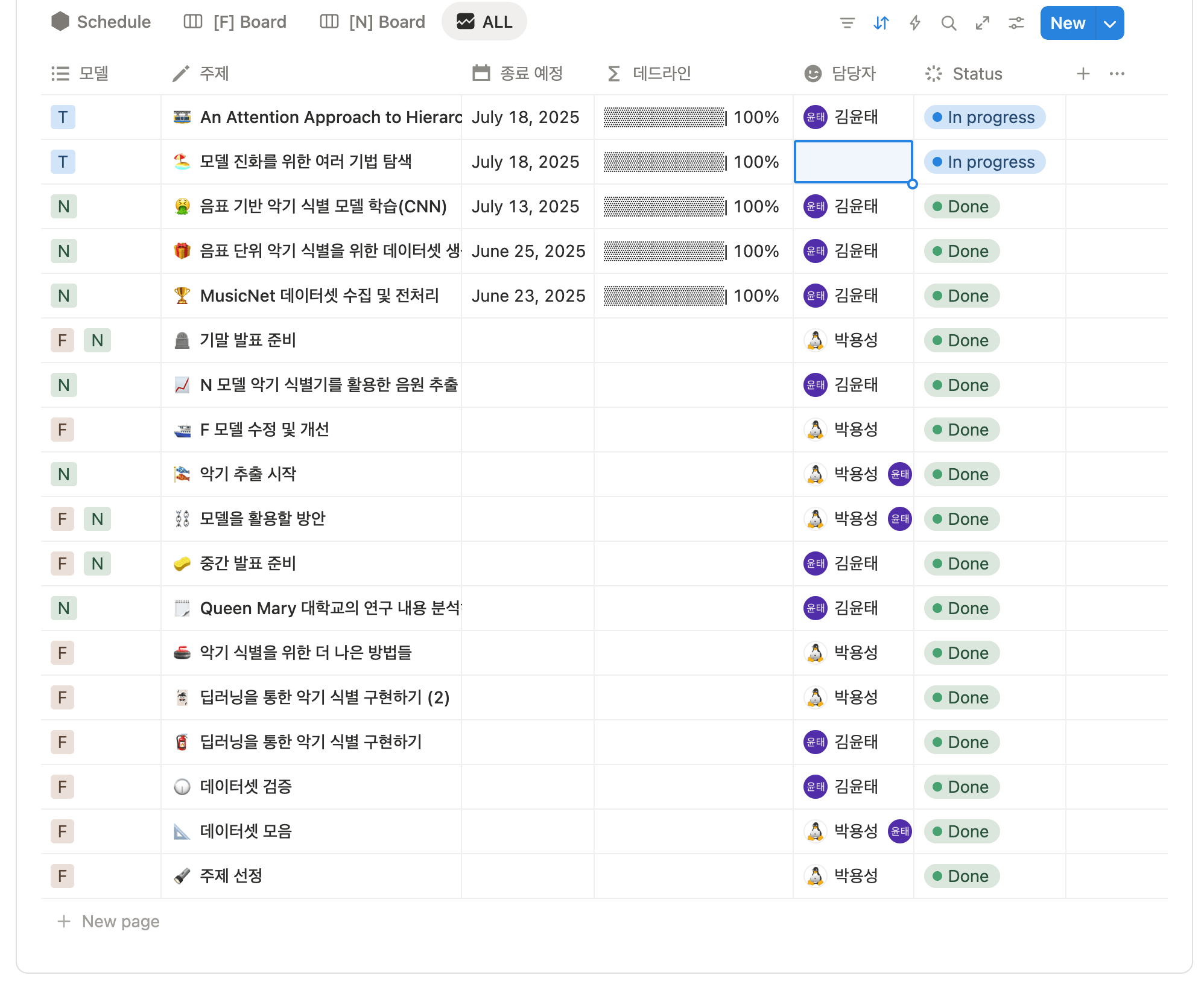Screen dimensions: 1204x987
Task: Click the blue New button
Action: coord(1067,23)
